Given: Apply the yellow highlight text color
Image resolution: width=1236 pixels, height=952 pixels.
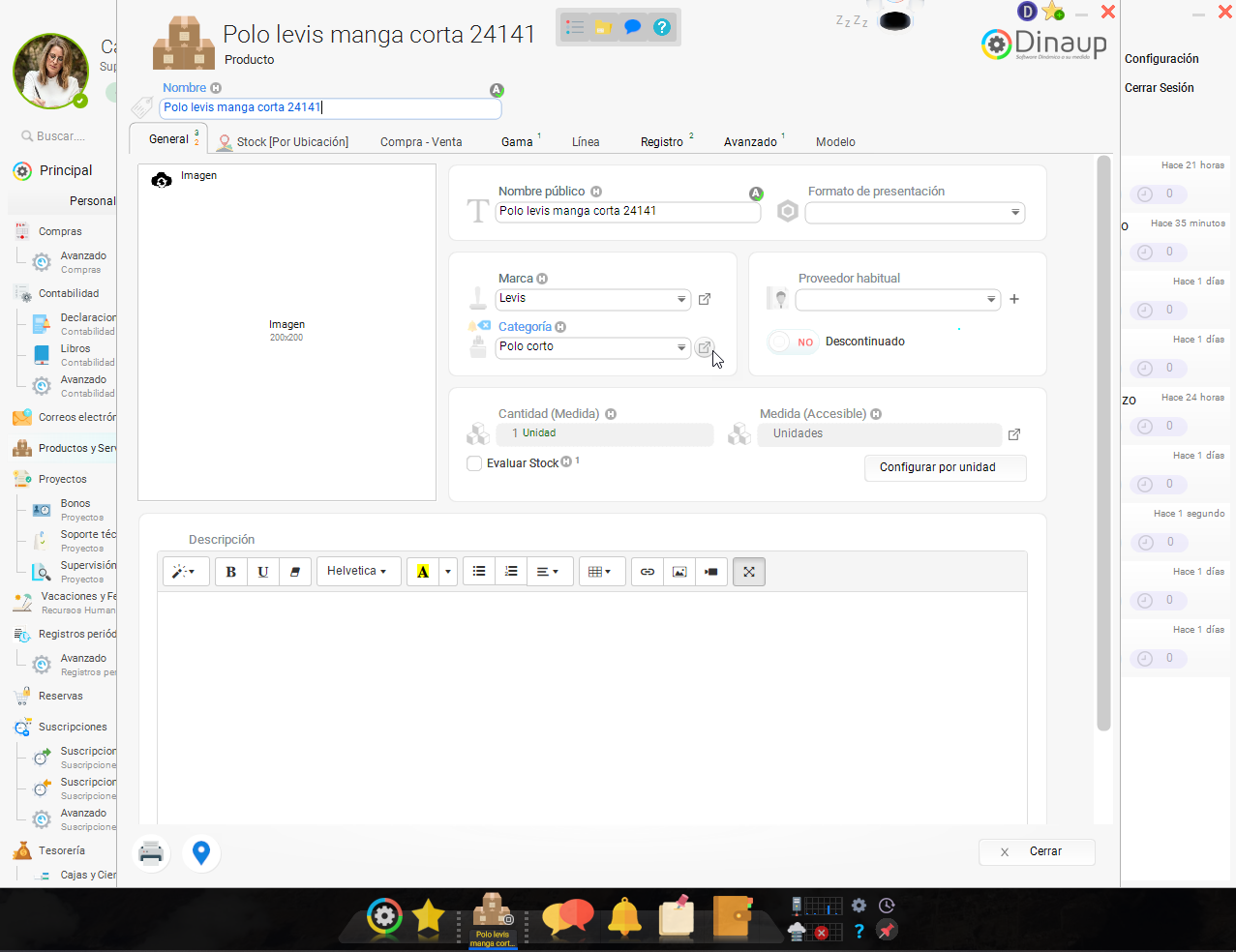Looking at the screenshot, I should [423, 572].
